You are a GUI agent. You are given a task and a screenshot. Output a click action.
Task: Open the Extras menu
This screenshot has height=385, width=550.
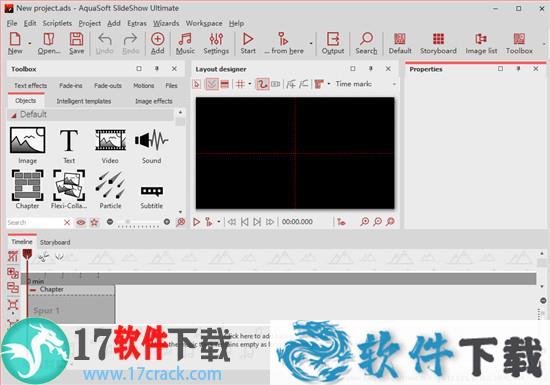pos(137,23)
